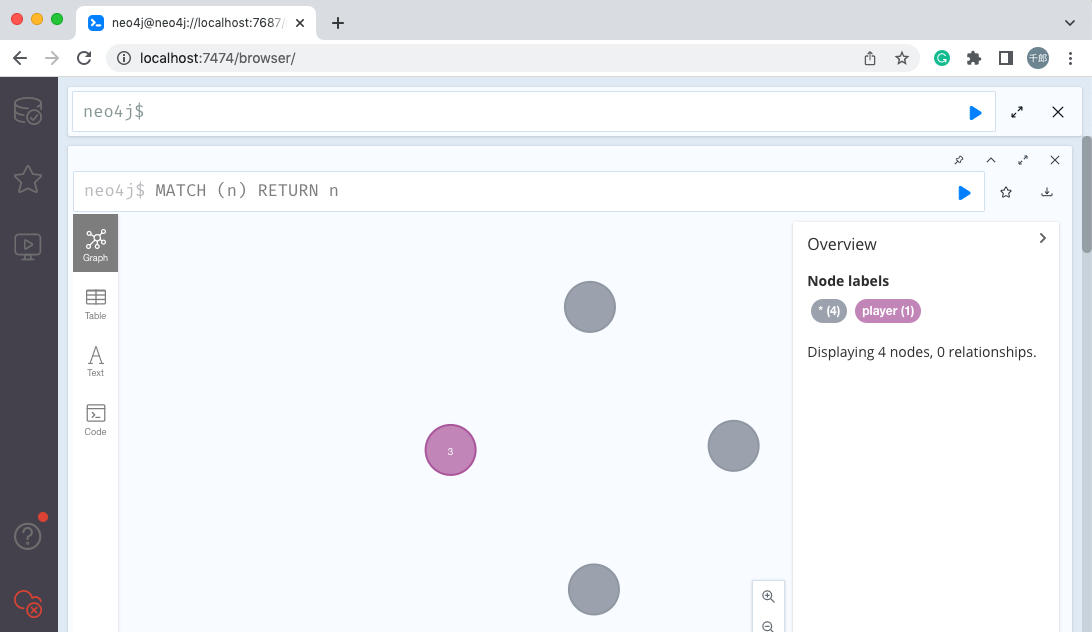Share this page from address bar
1092x632 pixels.
[x=870, y=59]
